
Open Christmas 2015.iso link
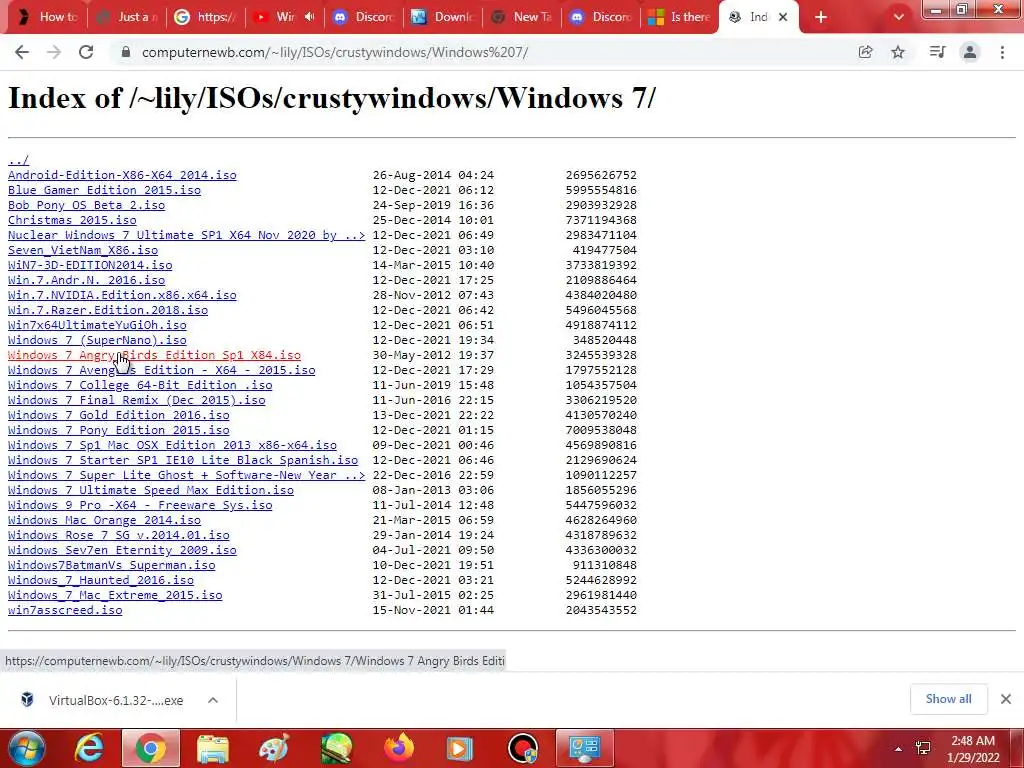[x=72, y=220]
